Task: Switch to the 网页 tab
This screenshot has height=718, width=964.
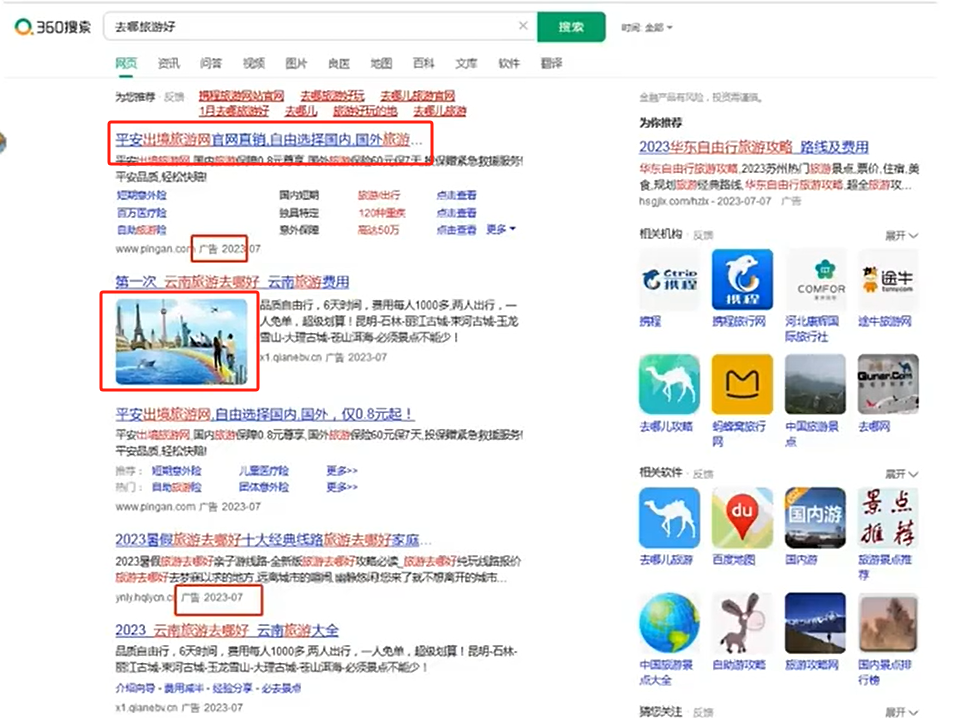Action: click(126, 63)
